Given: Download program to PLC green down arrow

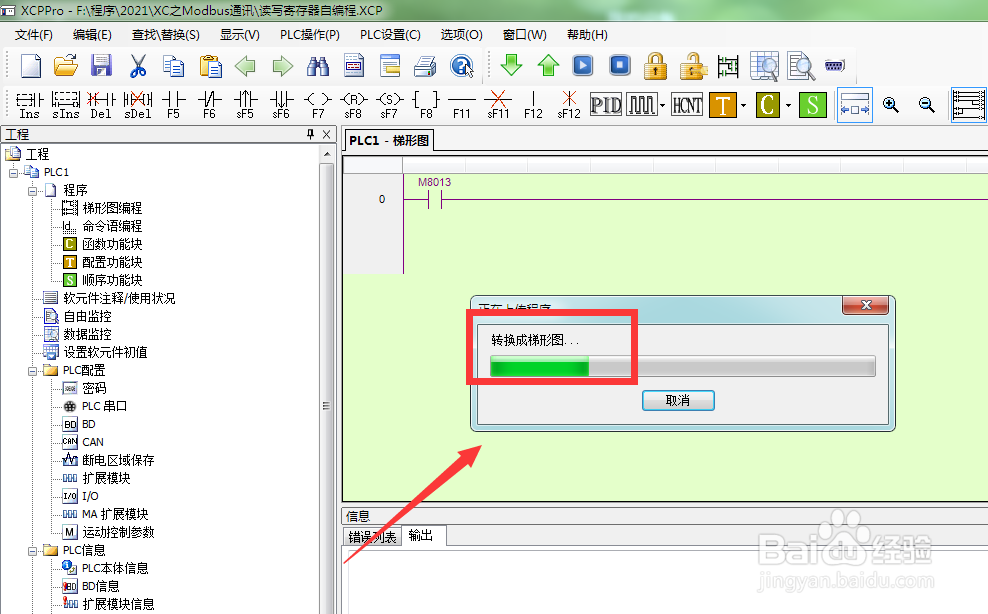Looking at the screenshot, I should tap(512, 65).
